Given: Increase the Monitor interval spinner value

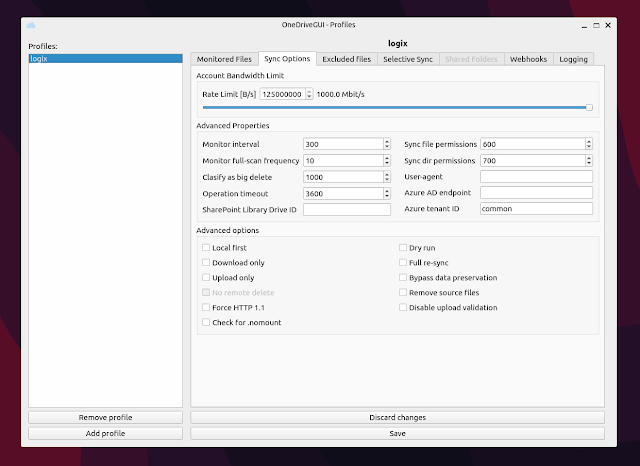Looking at the screenshot, I should (x=386, y=141).
